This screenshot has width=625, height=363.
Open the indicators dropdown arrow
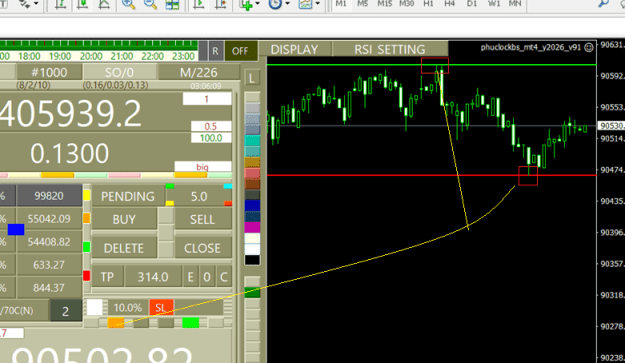click(x=257, y=4)
